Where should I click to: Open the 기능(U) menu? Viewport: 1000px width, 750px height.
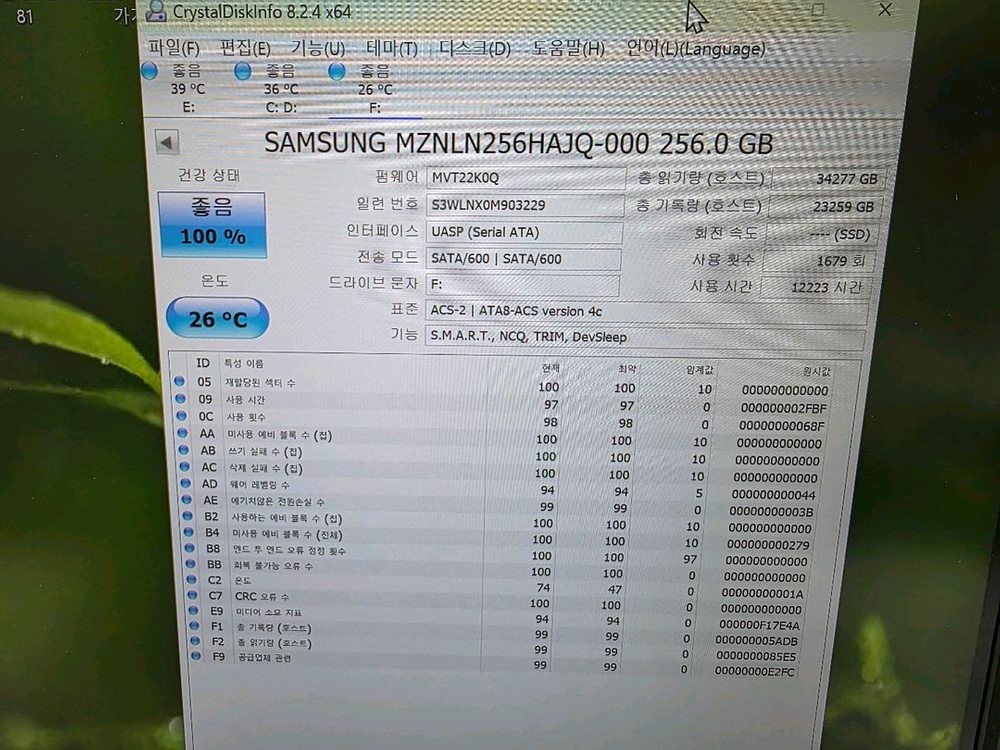(x=318, y=47)
